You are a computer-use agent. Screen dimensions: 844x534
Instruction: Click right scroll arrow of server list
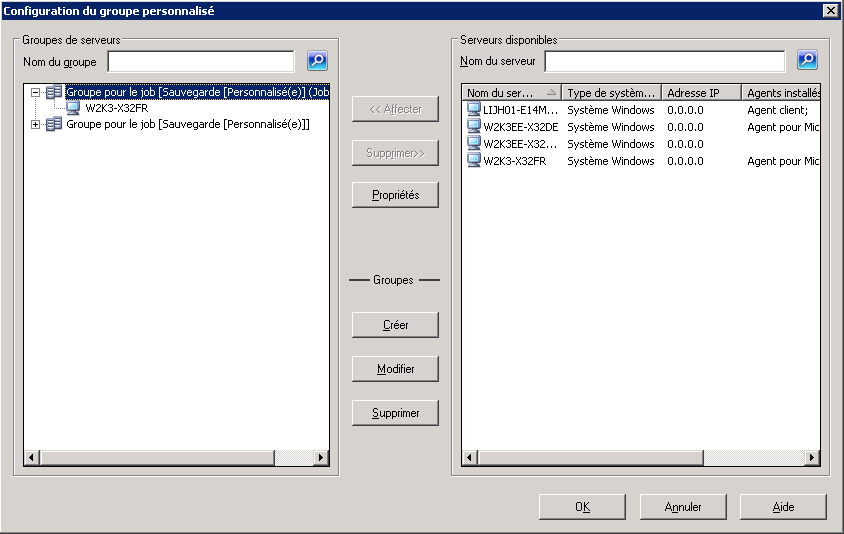click(812, 458)
